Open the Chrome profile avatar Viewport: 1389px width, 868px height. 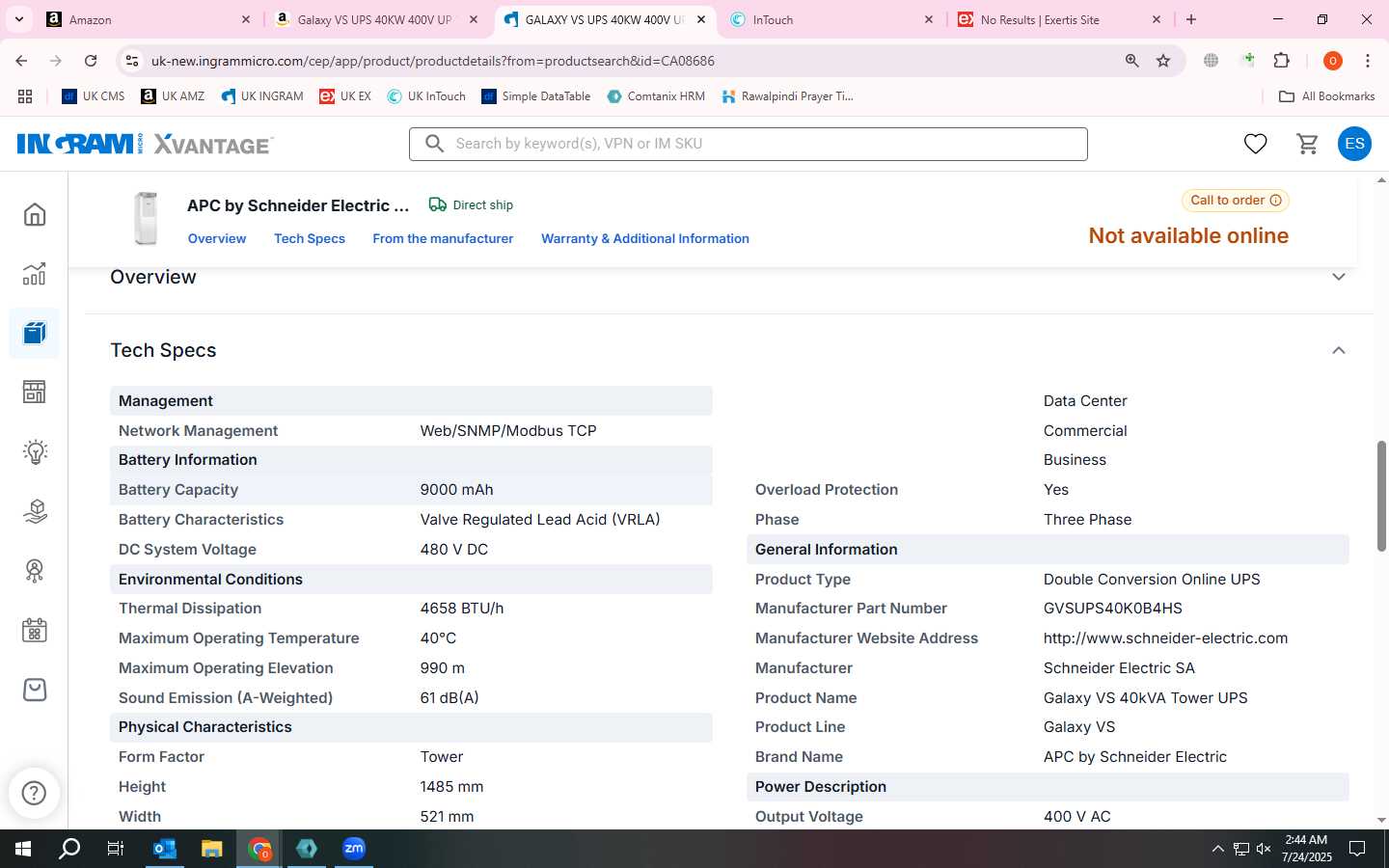1333,61
